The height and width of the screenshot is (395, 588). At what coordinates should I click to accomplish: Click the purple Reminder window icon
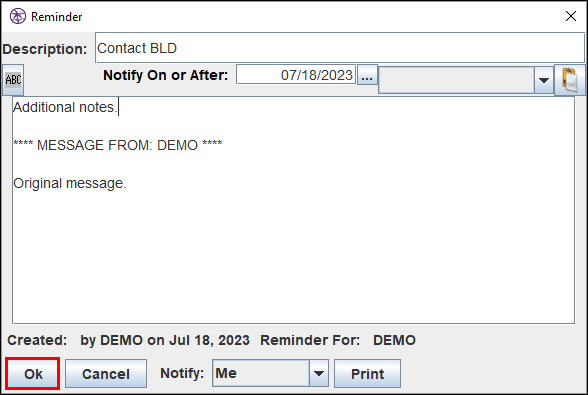click(x=18, y=16)
